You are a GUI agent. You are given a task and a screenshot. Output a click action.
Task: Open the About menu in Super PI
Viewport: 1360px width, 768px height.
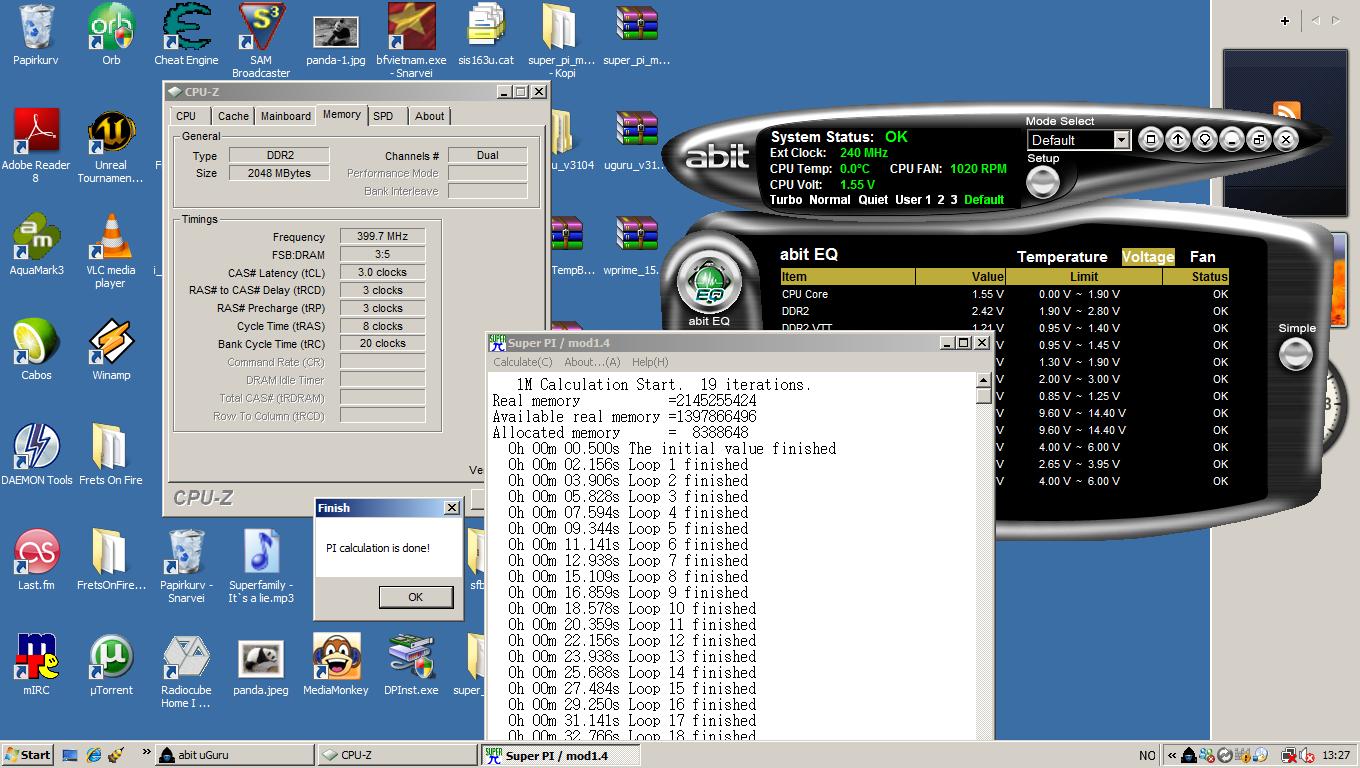(x=592, y=362)
